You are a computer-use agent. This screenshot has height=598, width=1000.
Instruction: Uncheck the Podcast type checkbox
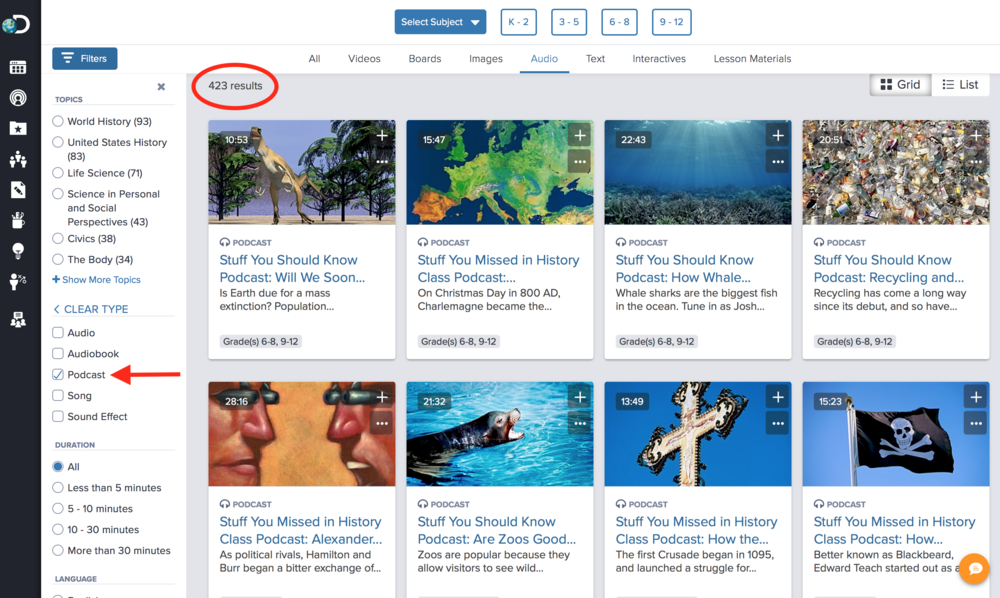tap(58, 375)
